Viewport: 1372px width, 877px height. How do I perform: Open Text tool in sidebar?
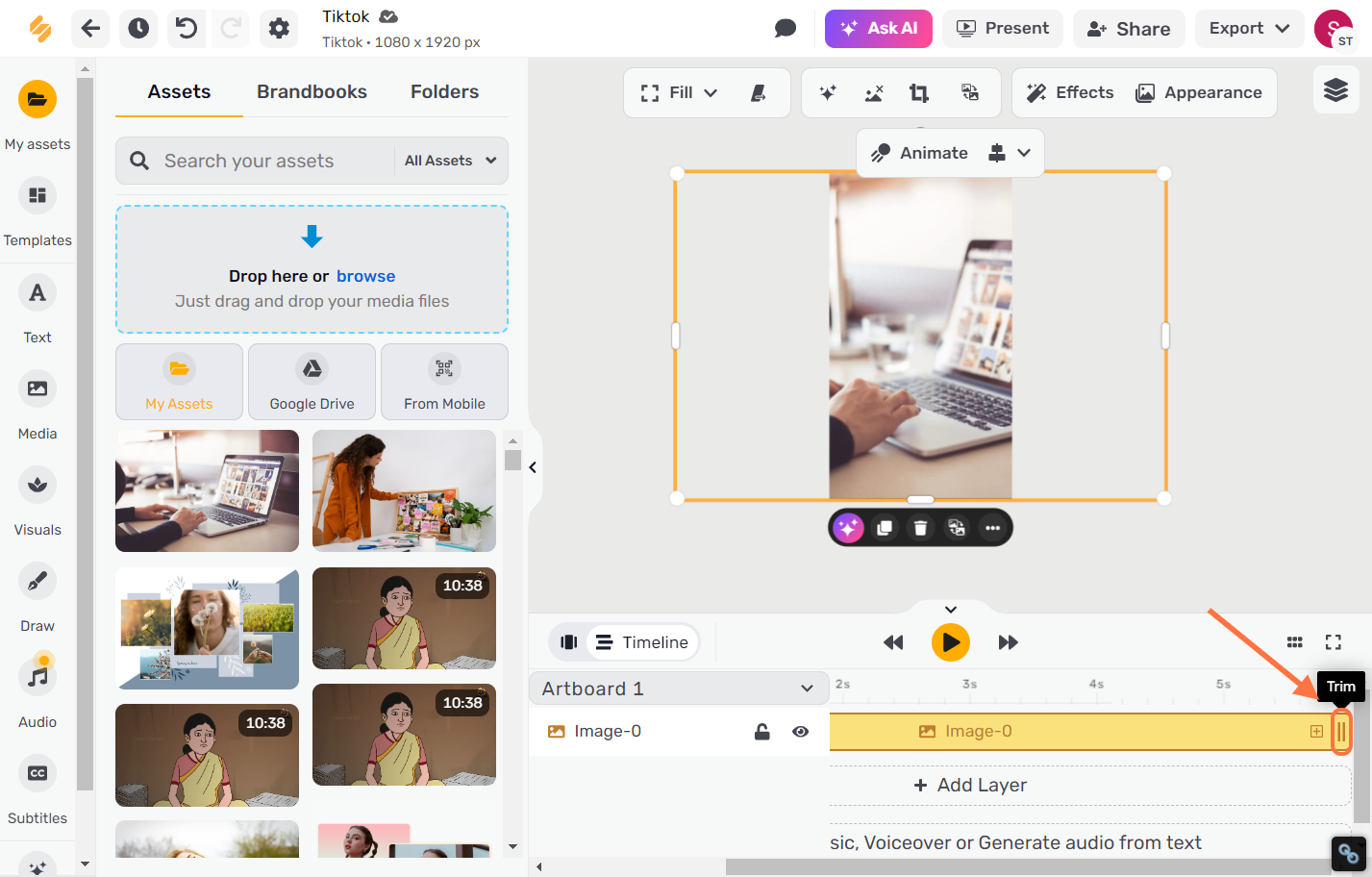pos(37,310)
